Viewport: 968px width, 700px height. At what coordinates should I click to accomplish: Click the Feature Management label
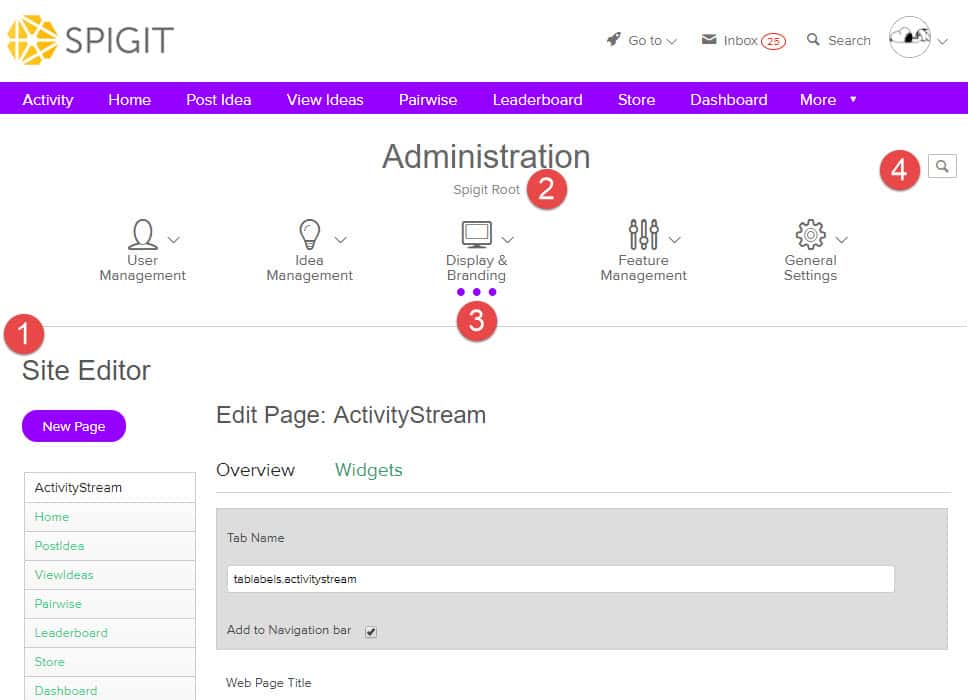(643, 268)
